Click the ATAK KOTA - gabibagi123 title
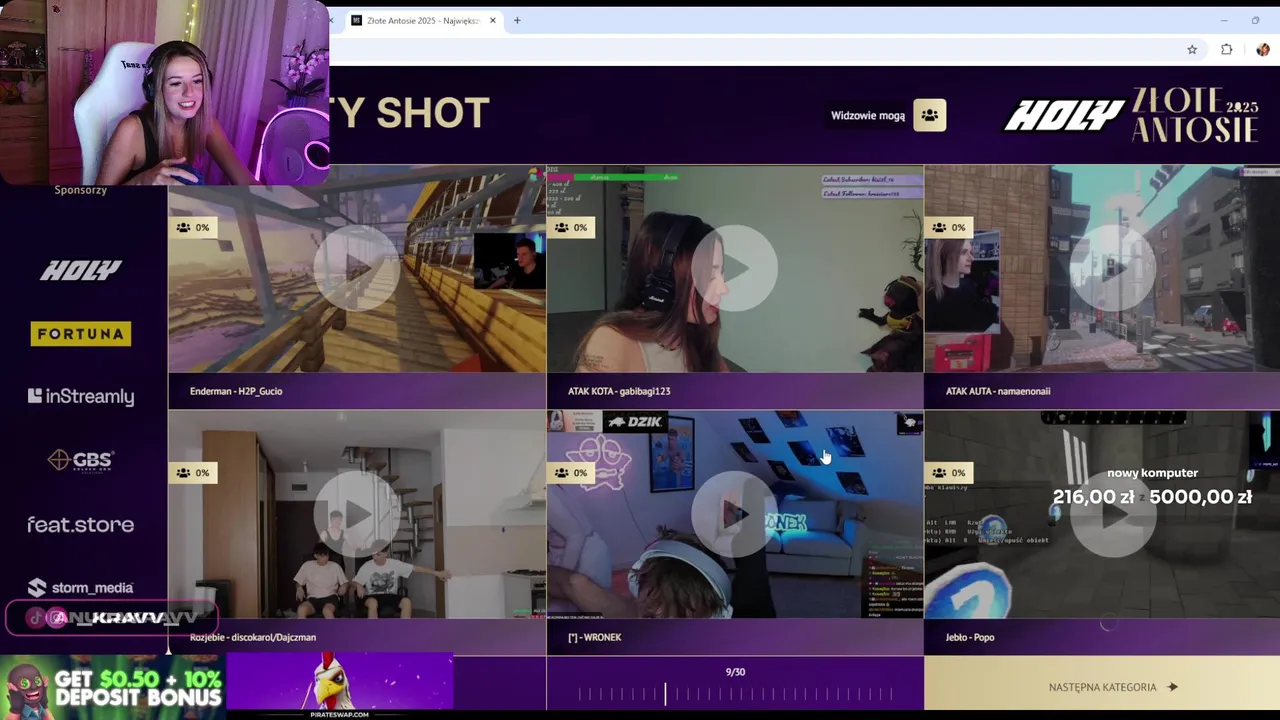 tap(619, 391)
